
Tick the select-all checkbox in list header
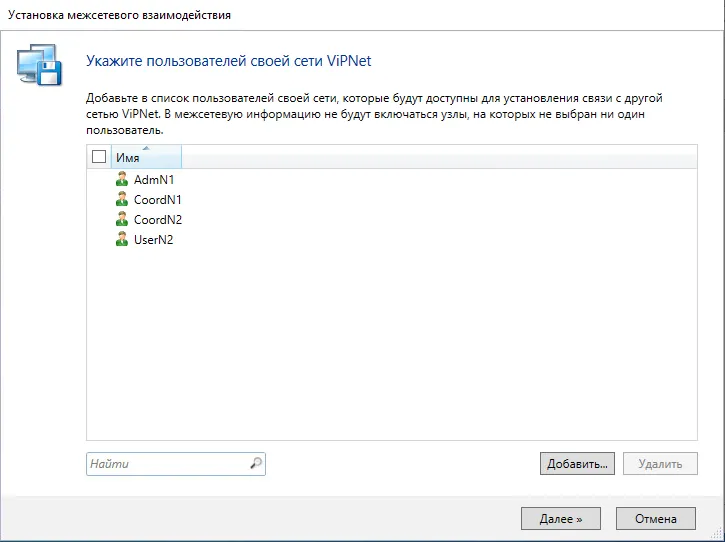[99, 157]
